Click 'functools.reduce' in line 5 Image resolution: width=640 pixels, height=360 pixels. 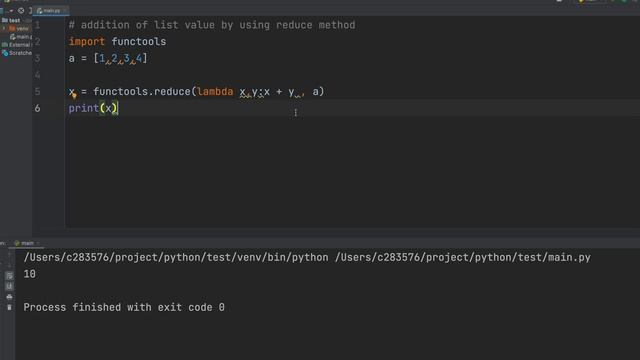142,91
